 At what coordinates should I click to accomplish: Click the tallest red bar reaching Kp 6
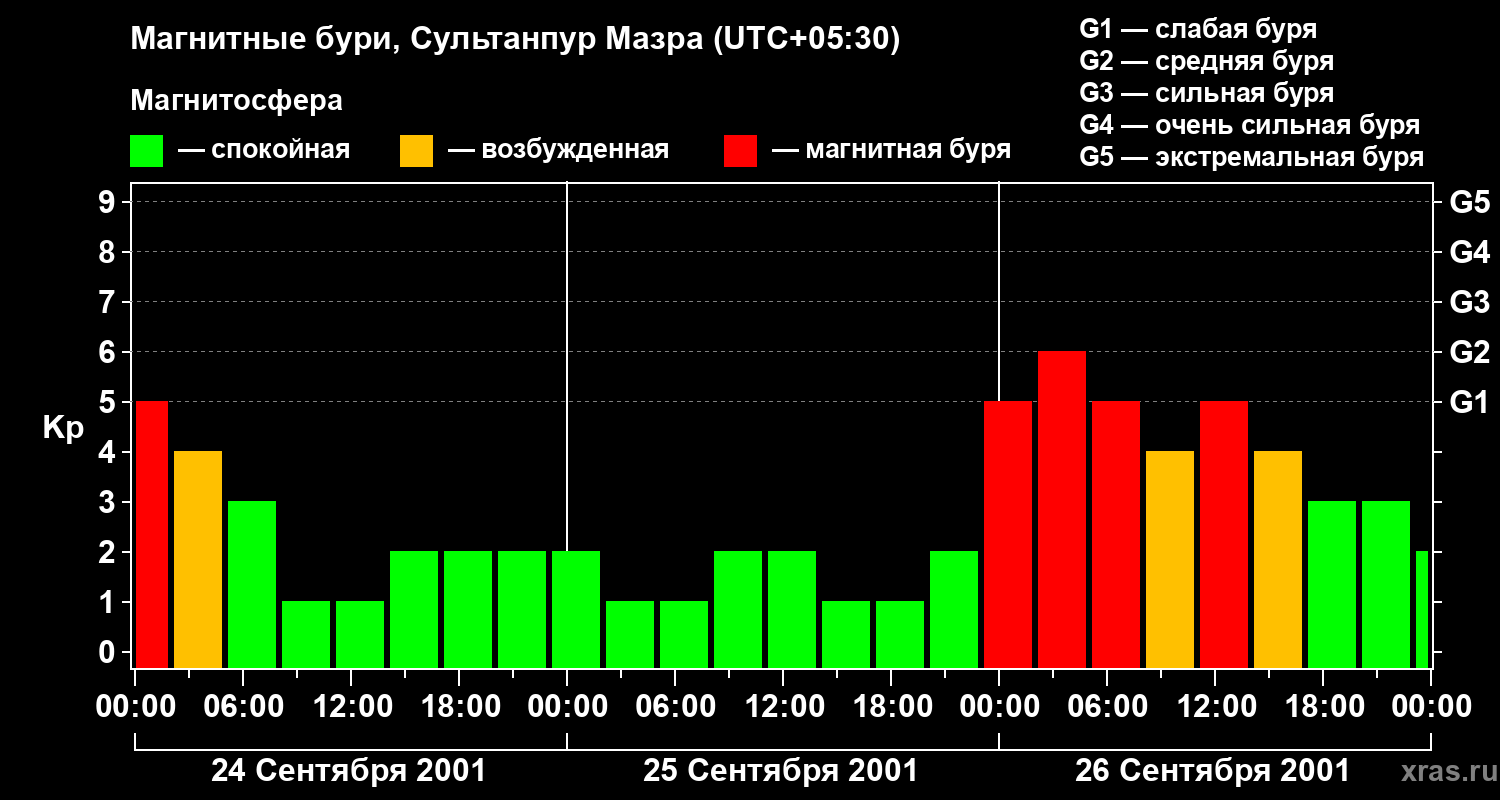tap(1062, 510)
